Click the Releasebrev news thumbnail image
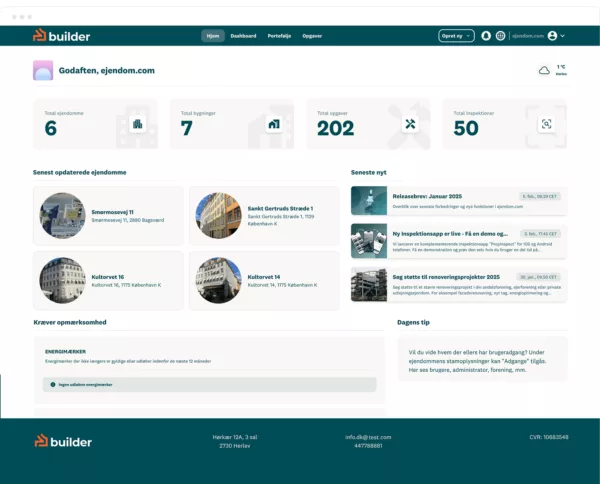600x484 pixels. 369,200
